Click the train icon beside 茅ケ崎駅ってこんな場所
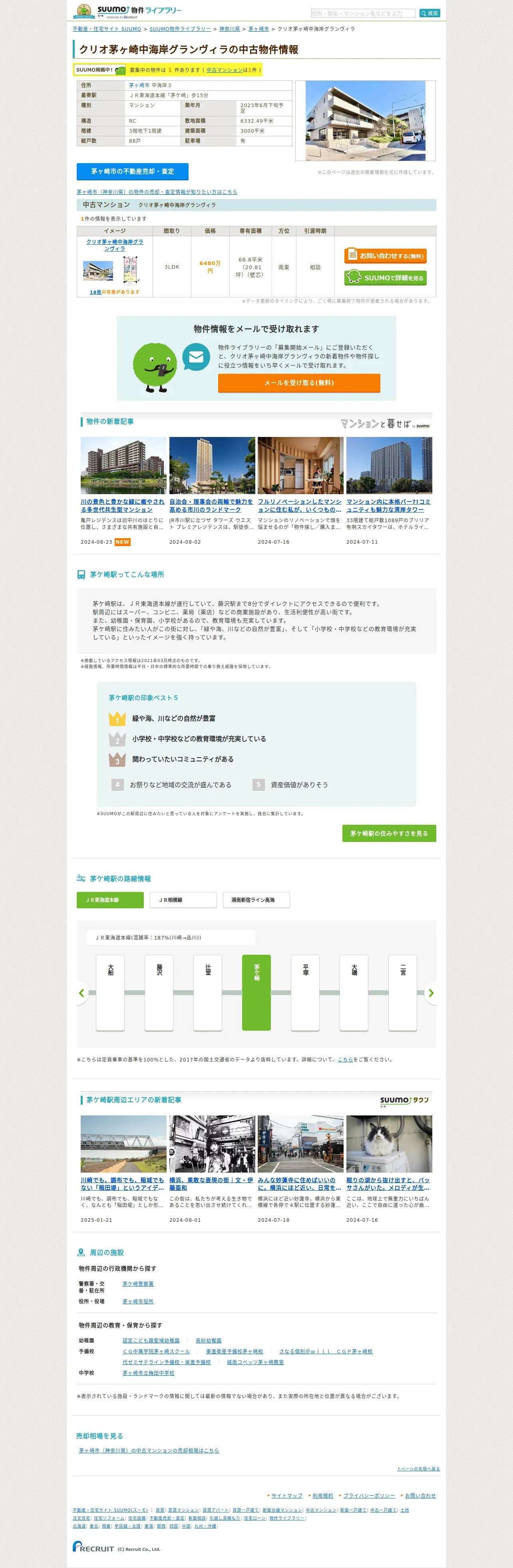 81,575
